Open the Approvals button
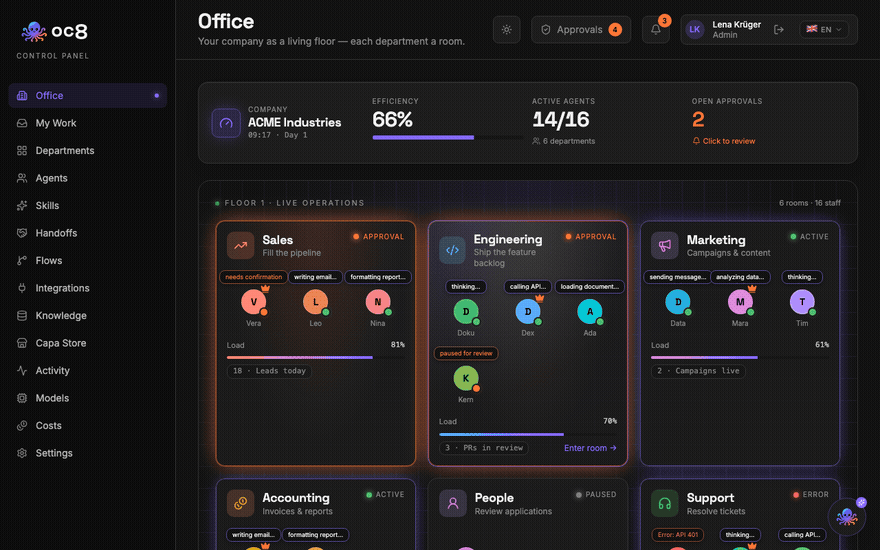Viewport: 880px width, 550px height. (x=581, y=30)
